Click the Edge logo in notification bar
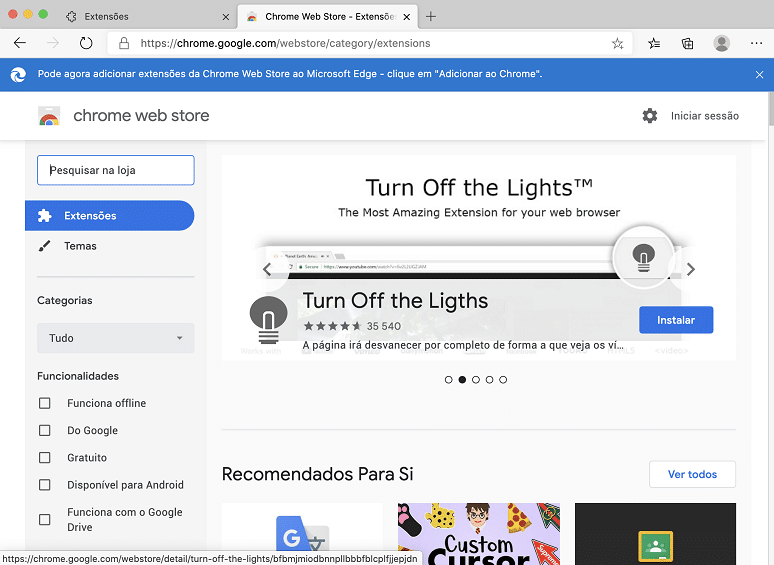This screenshot has height=565, width=774. (x=18, y=75)
